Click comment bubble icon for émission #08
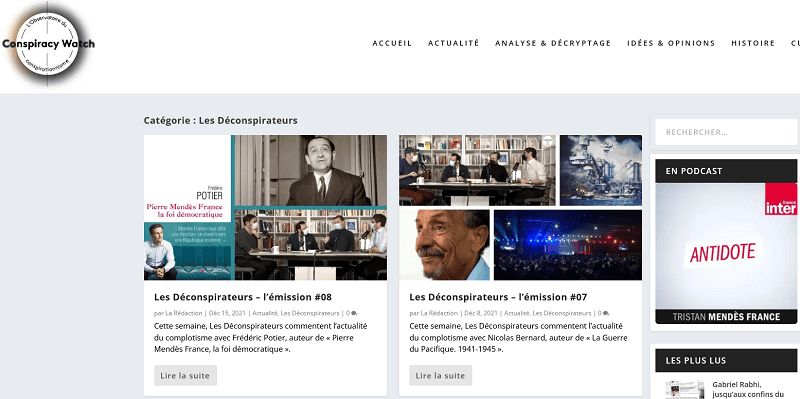This screenshot has height=399, width=800. 354,313
